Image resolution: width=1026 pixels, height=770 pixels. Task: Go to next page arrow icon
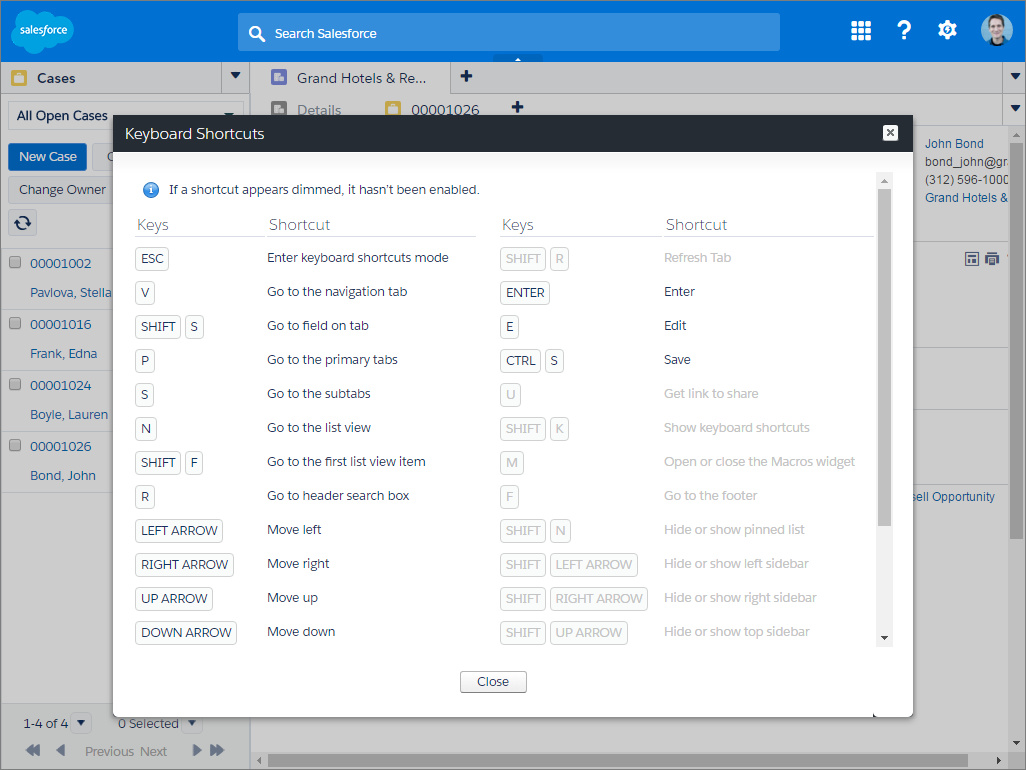(x=196, y=750)
